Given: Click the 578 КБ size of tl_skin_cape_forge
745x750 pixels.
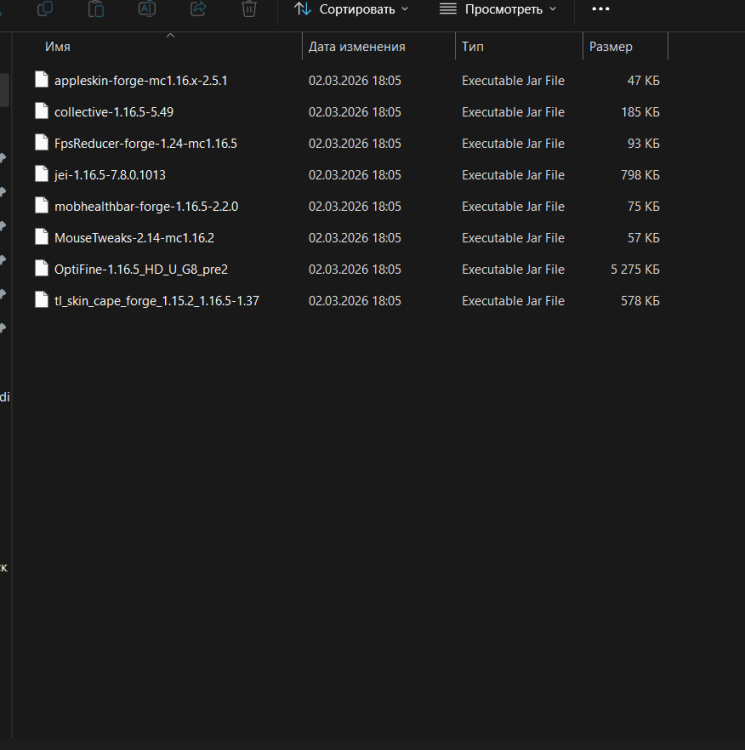Looking at the screenshot, I should pyautogui.click(x=640, y=301).
